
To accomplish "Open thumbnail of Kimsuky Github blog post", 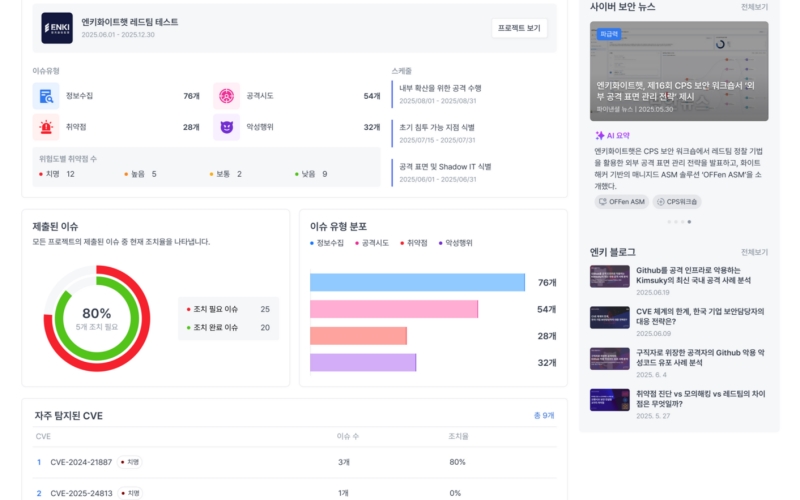I will [x=610, y=277].
